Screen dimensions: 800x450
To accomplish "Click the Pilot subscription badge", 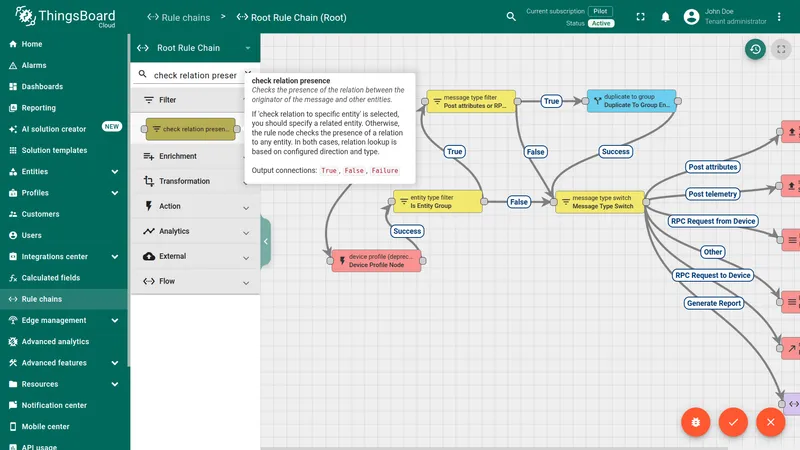I will tap(601, 11).
